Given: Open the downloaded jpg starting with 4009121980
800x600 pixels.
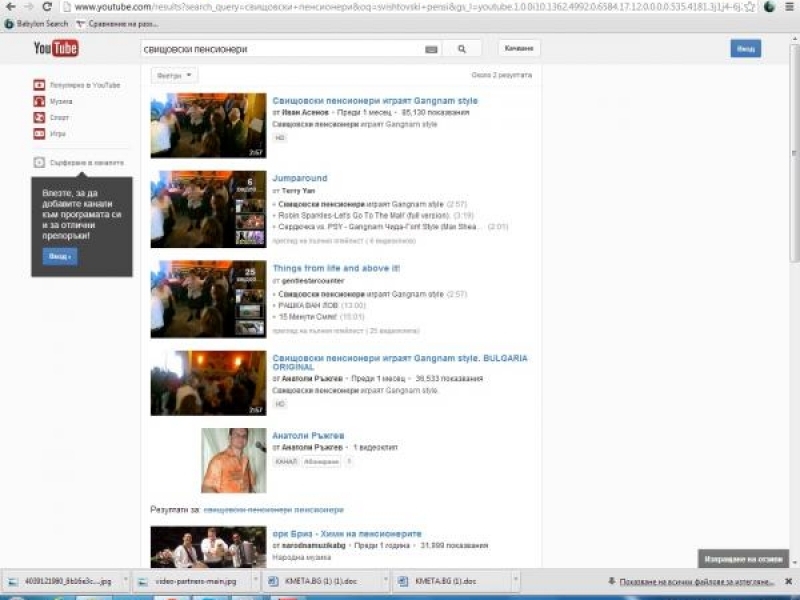Looking at the screenshot, I should [61, 581].
